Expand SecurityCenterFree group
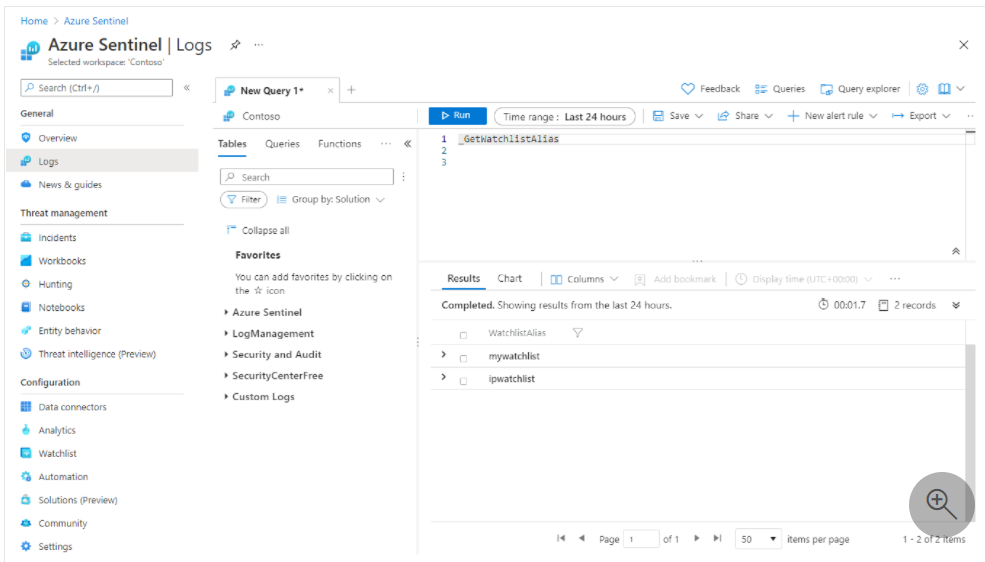985x562 pixels. (226, 376)
